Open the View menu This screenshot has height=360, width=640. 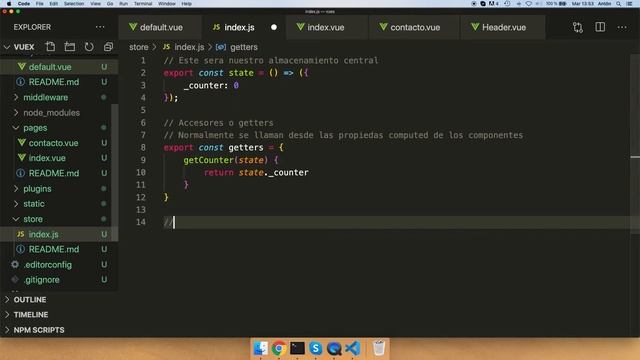pos(96,4)
